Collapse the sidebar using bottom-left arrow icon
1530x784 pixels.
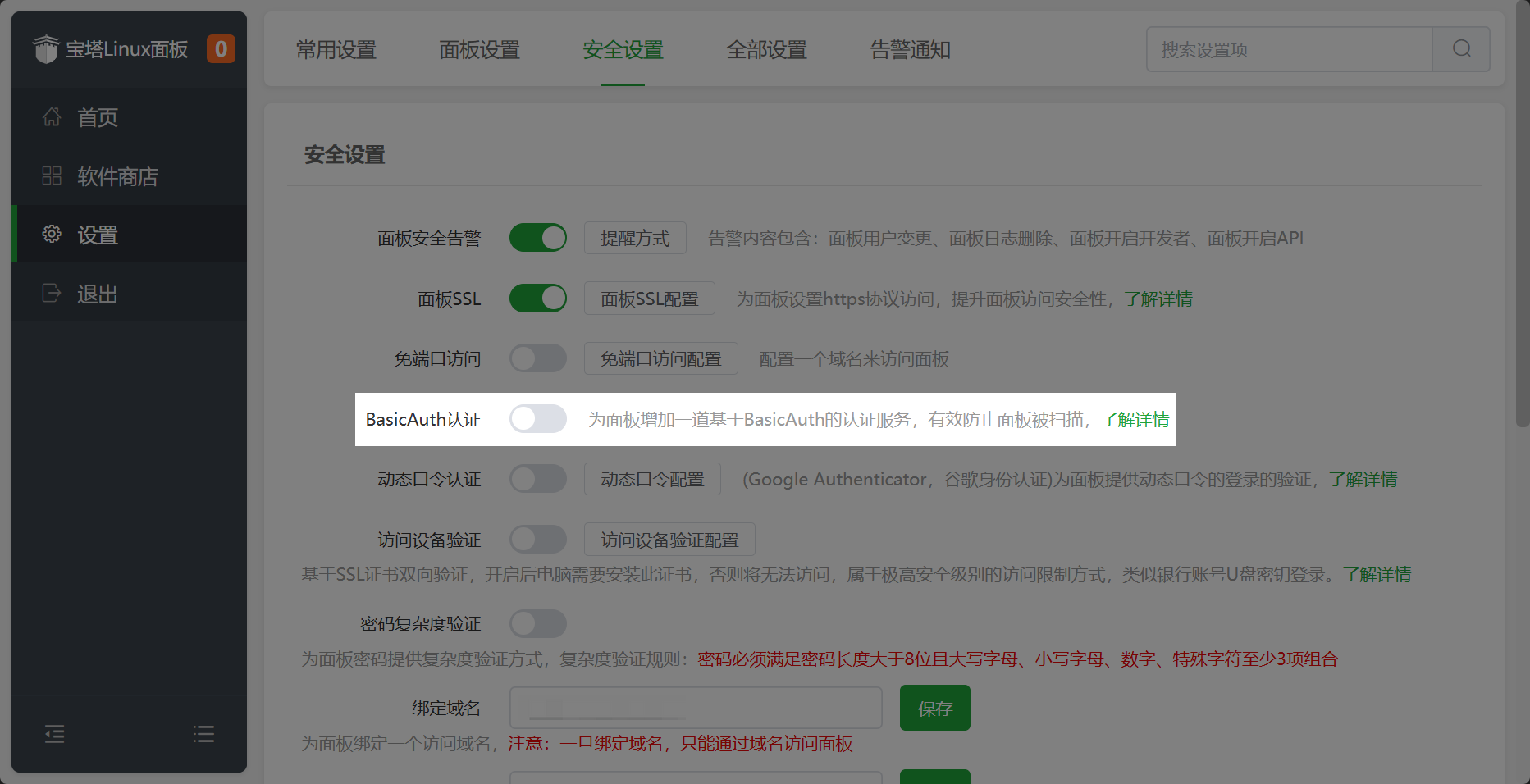pos(54,734)
